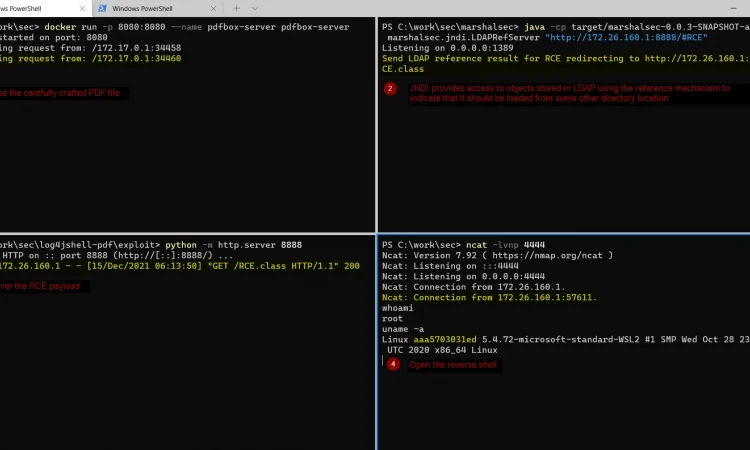Screen dimensions: 750x450
Task: Click the 'UTC 2020 x86_64 Linux' line
Action: click(442, 350)
